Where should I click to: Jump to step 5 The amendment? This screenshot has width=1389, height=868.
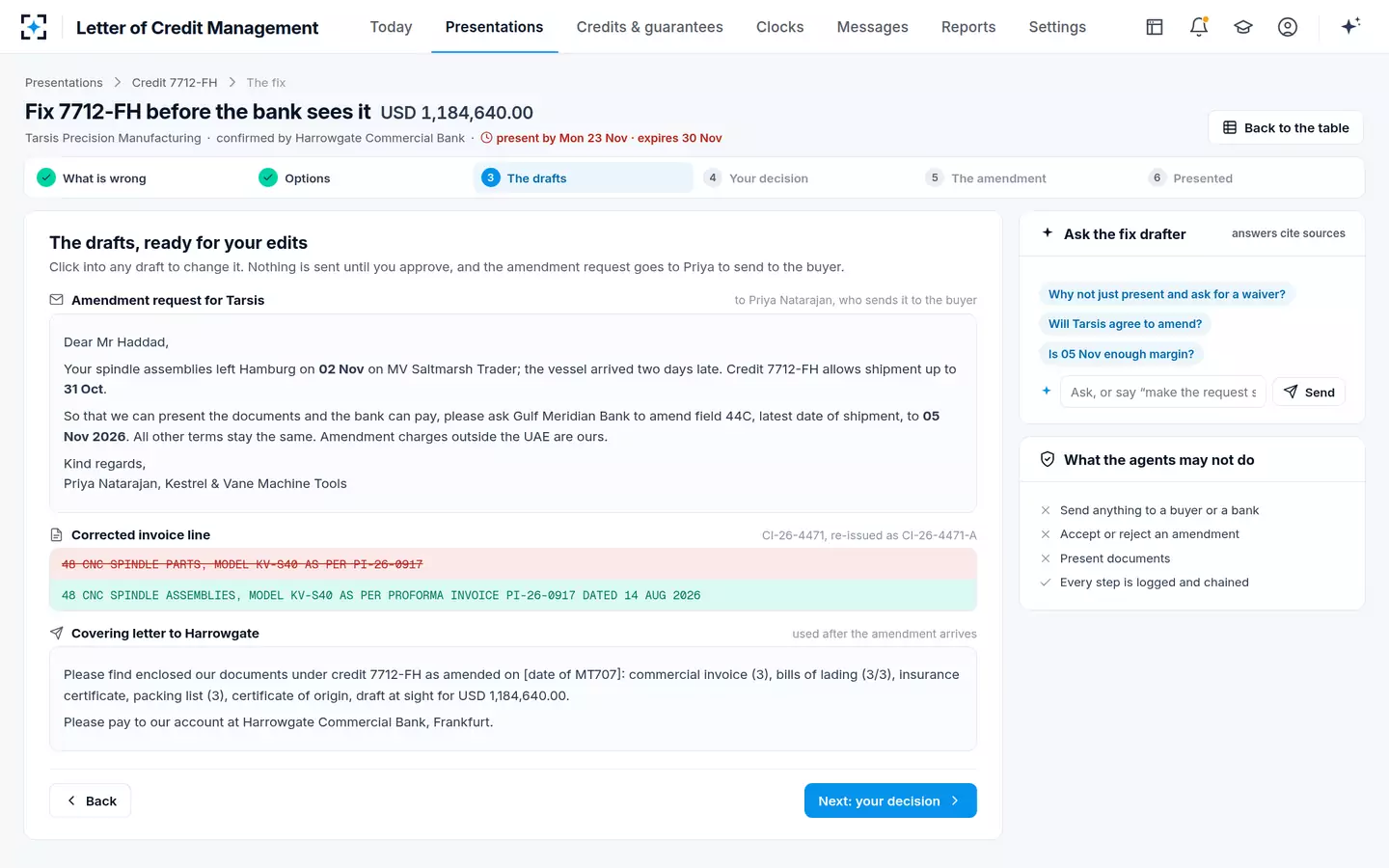pyautogui.click(x=1026, y=177)
